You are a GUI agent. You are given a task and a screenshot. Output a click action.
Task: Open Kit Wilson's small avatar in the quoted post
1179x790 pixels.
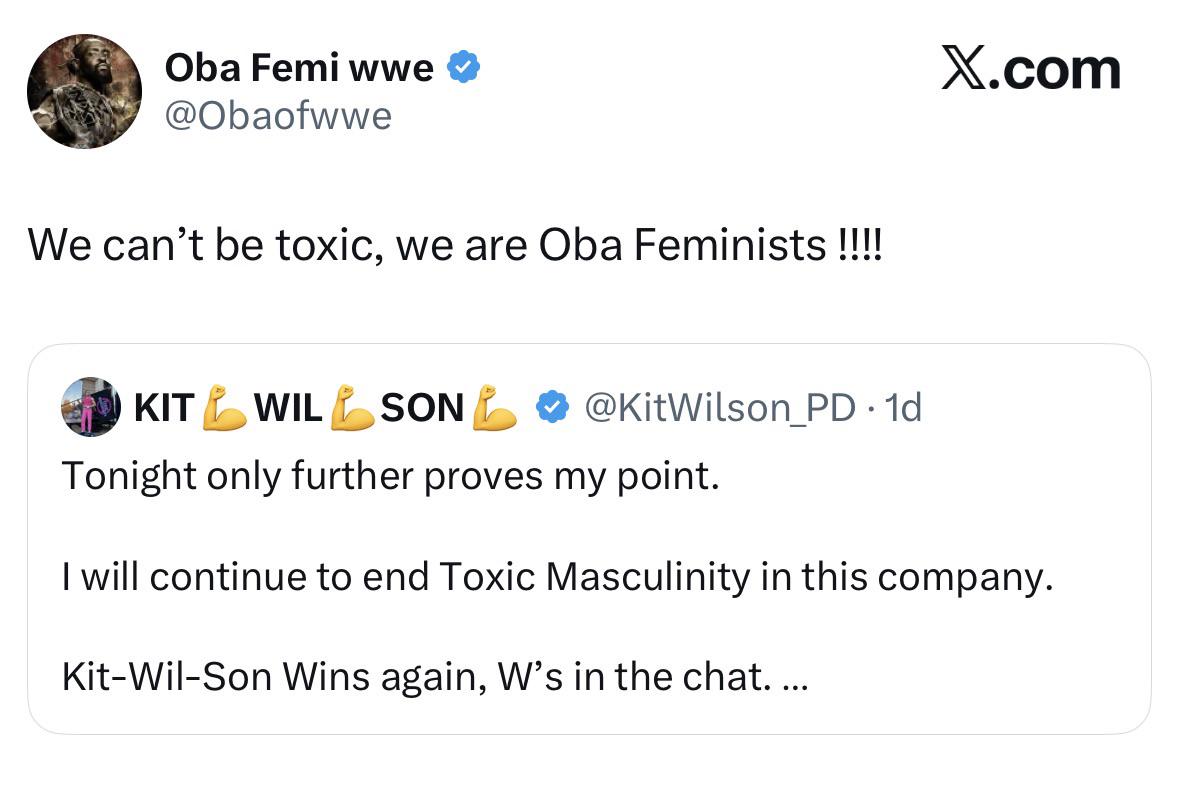pyautogui.click(x=91, y=407)
